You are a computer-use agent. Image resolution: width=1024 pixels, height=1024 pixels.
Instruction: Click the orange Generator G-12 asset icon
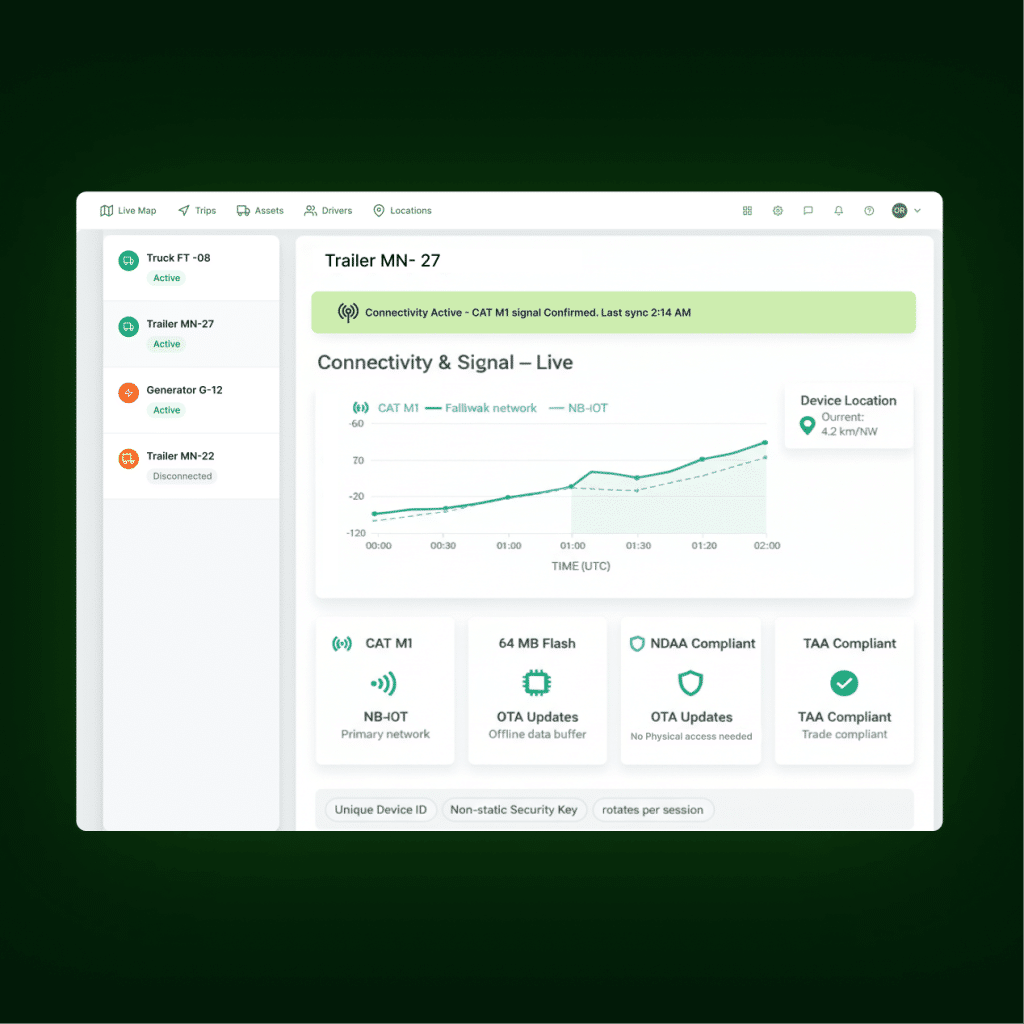[x=129, y=392]
